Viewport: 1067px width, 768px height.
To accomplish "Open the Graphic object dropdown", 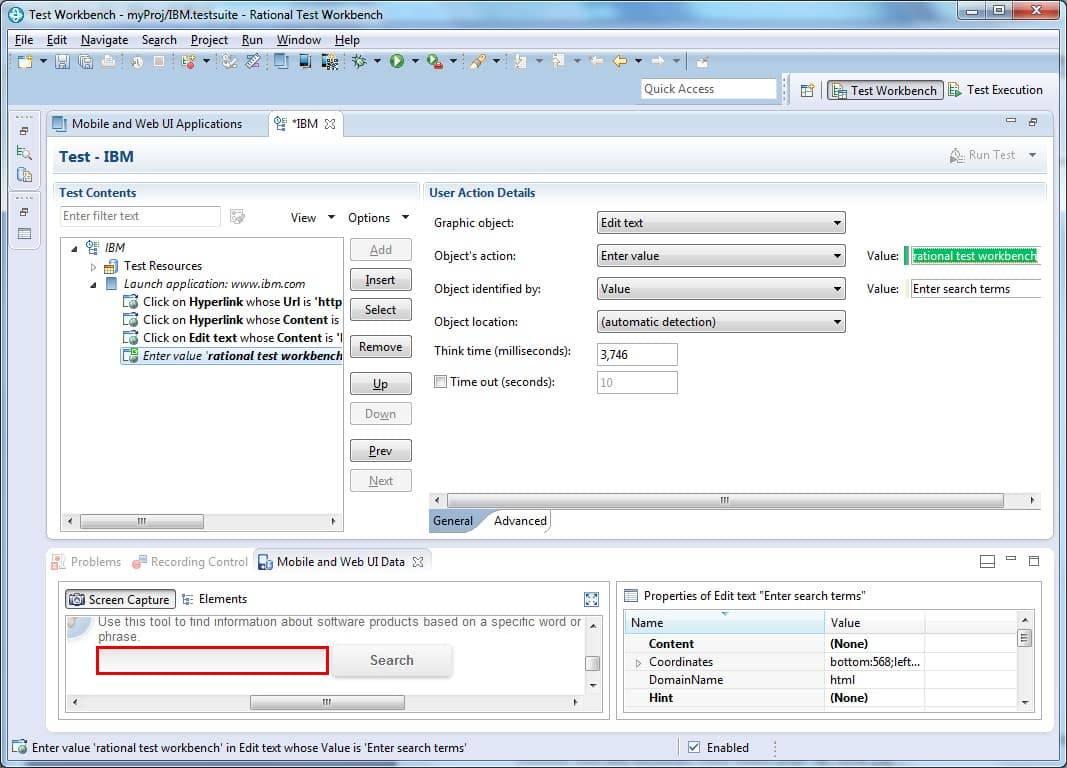I will (x=720, y=223).
